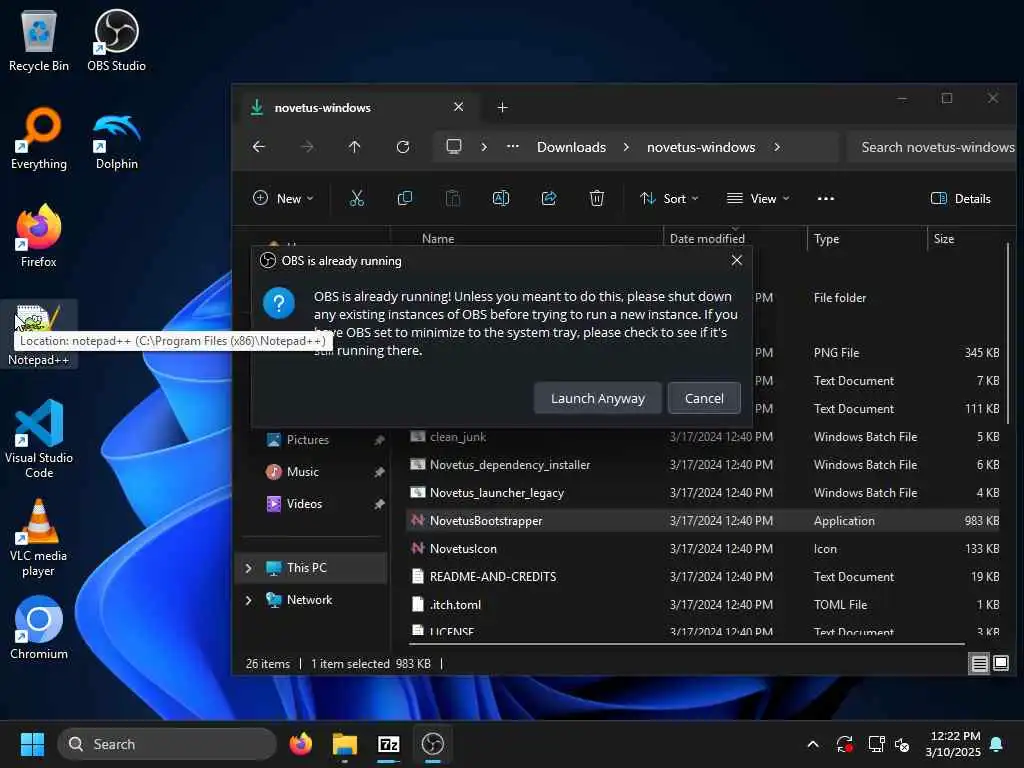Image resolution: width=1024 pixels, height=768 pixels.
Task: Open the Sort dropdown menu
Action: [669, 198]
